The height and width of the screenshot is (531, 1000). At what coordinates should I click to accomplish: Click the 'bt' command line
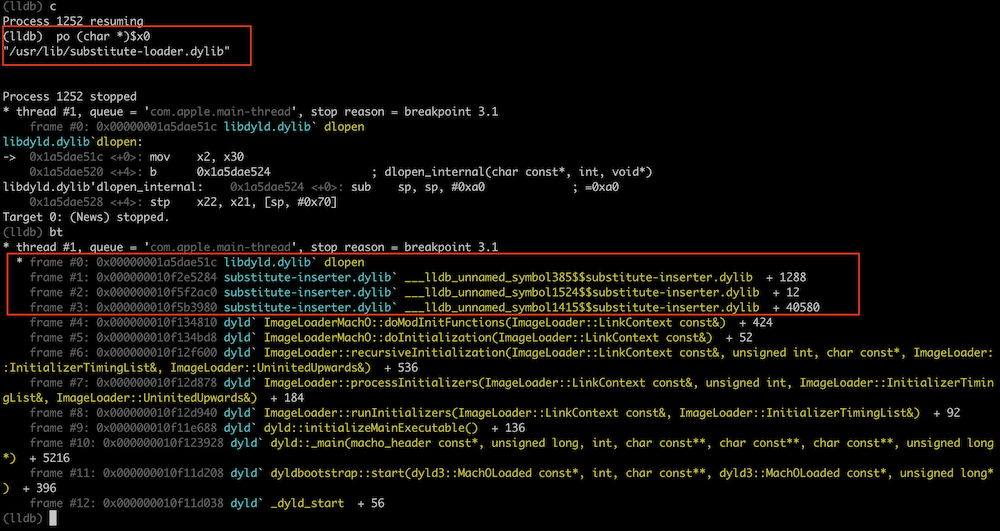point(33,233)
